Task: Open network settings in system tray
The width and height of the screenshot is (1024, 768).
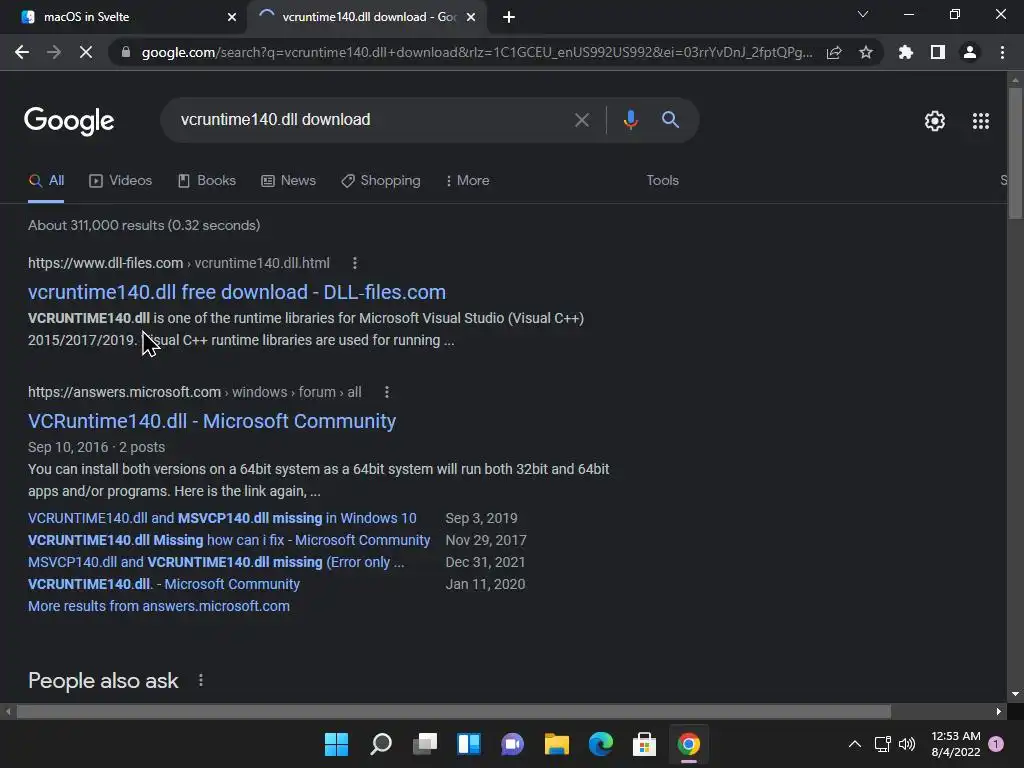Action: coord(882,744)
